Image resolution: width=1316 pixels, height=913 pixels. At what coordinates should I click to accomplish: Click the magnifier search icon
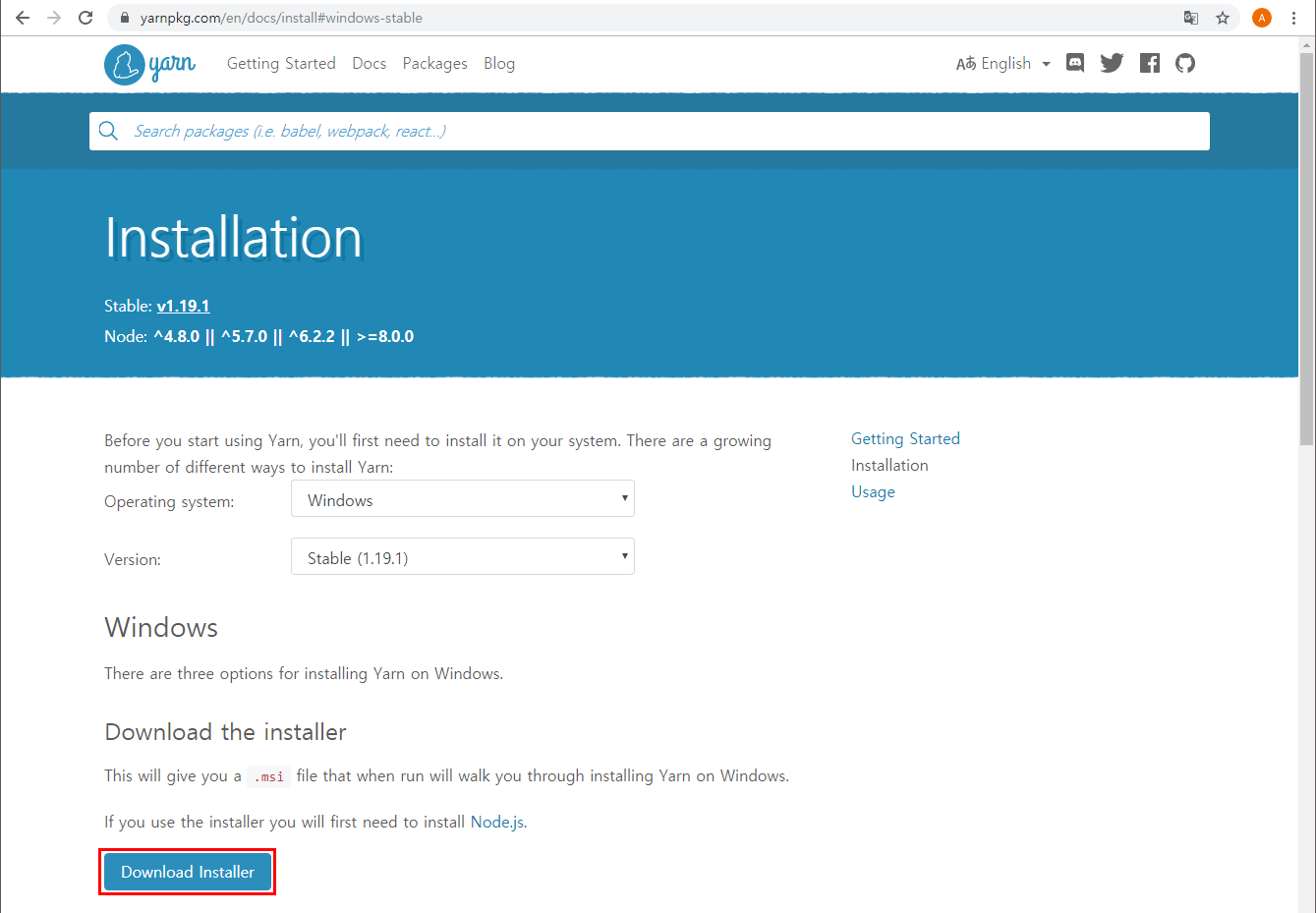[x=109, y=131]
